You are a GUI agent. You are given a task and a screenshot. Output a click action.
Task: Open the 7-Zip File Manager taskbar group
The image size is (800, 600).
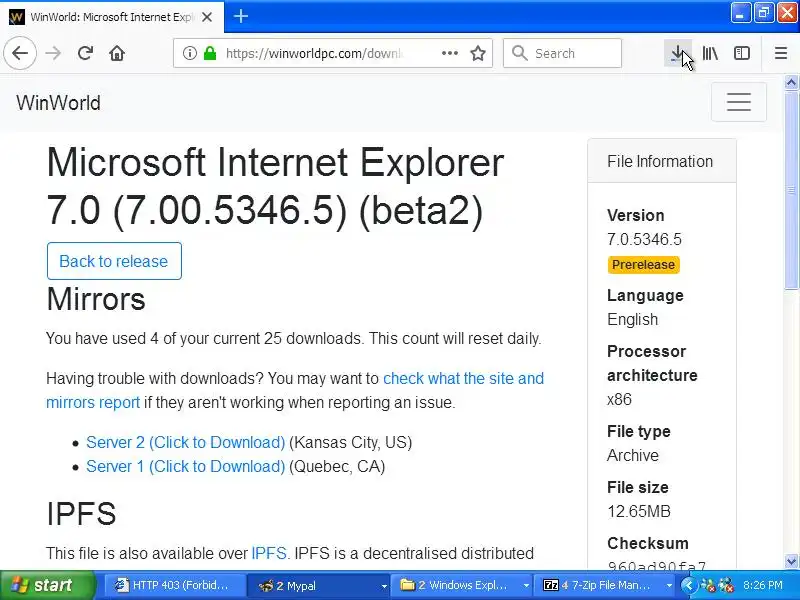click(x=605, y=585)
